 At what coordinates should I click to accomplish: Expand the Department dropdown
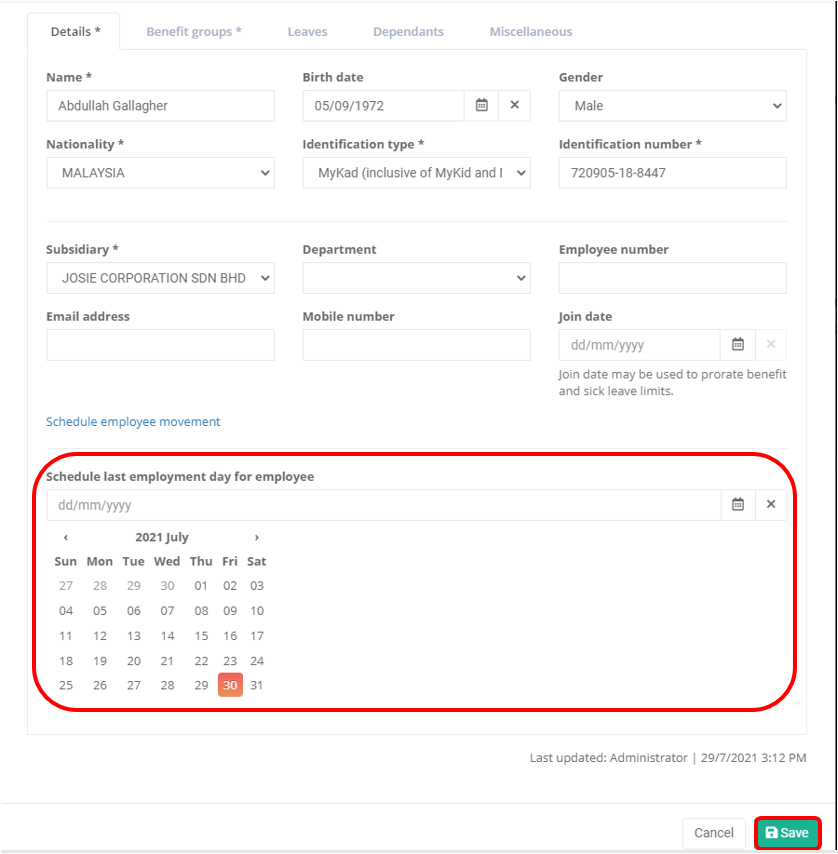click(x=416, y=278)
